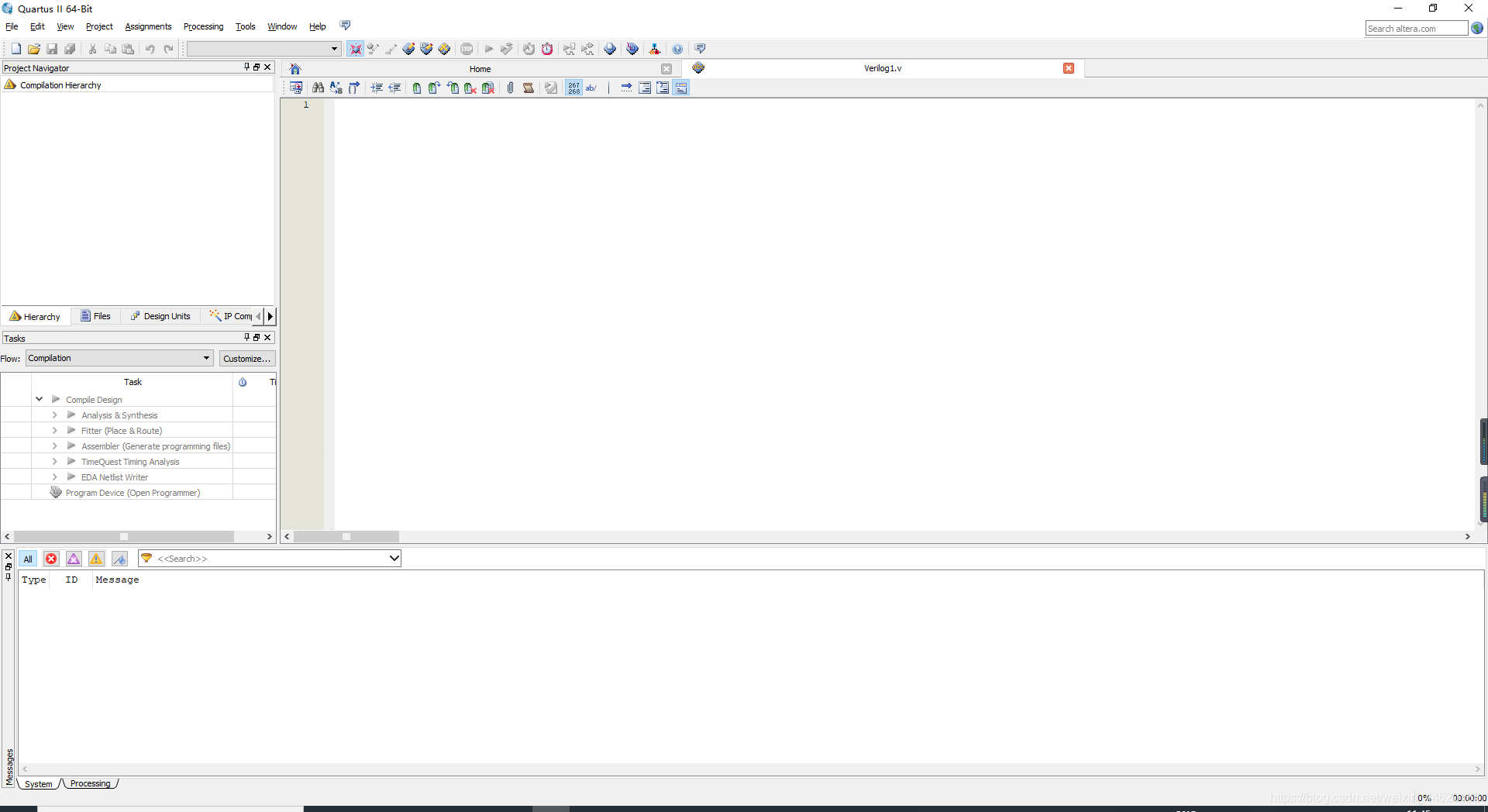The width and height of the screenshot is (1488, 812).
Task: Expand TimeQuest Timing Analysis task
Action: (x=54, y=461)
